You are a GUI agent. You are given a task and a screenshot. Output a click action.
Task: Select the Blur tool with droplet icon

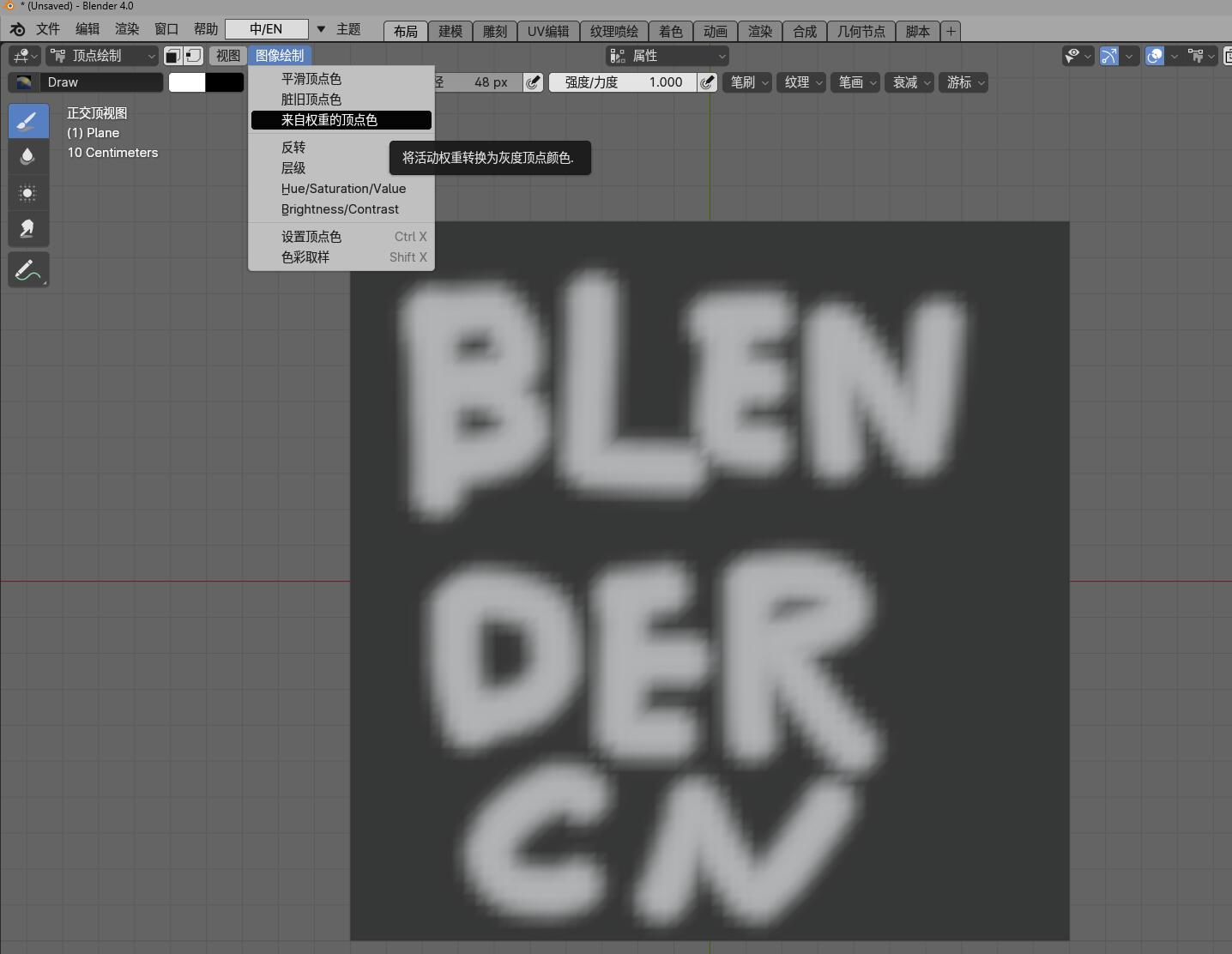coord(28,157)
